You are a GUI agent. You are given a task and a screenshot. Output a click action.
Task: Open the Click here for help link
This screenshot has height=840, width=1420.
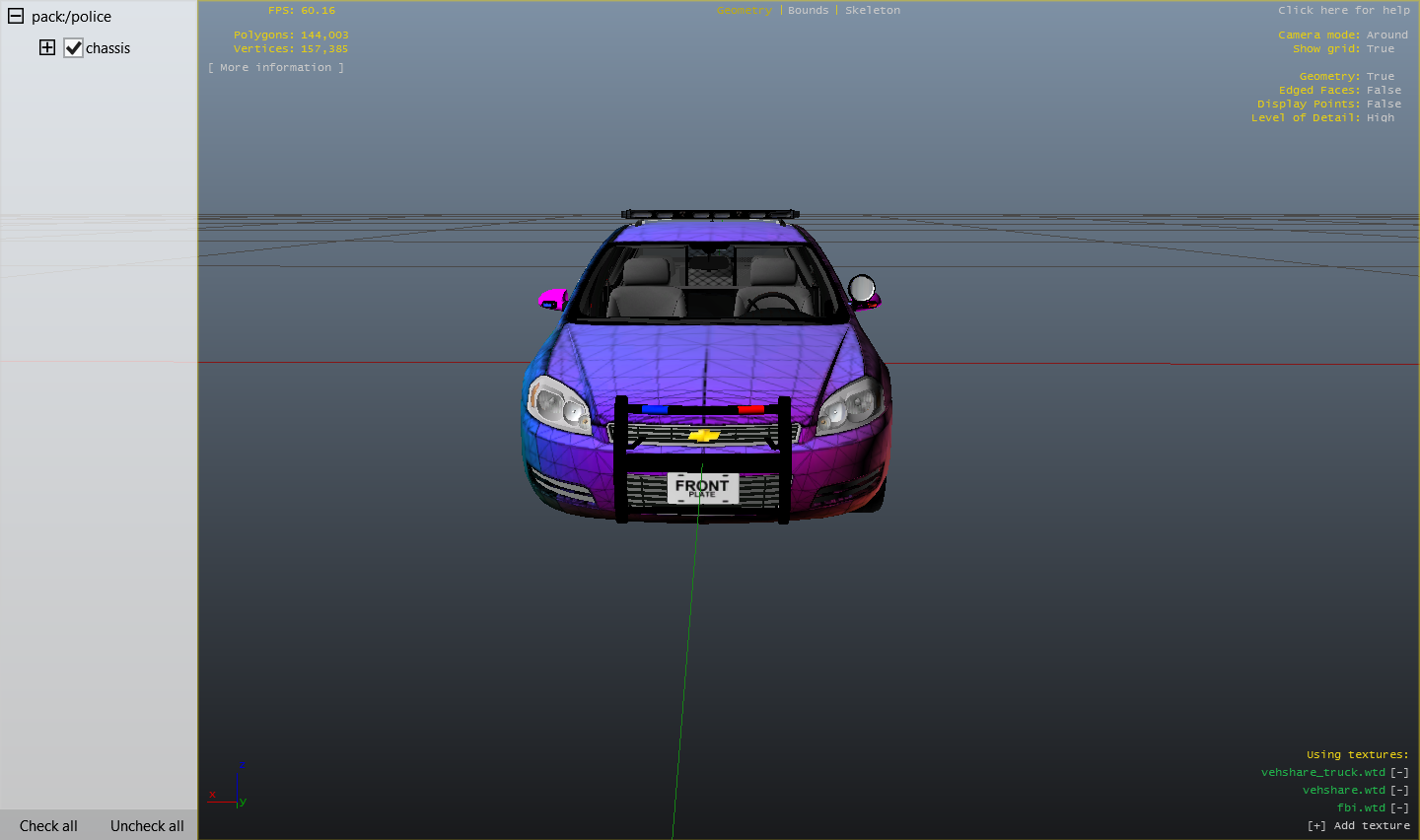click(x=1343, y=11)
